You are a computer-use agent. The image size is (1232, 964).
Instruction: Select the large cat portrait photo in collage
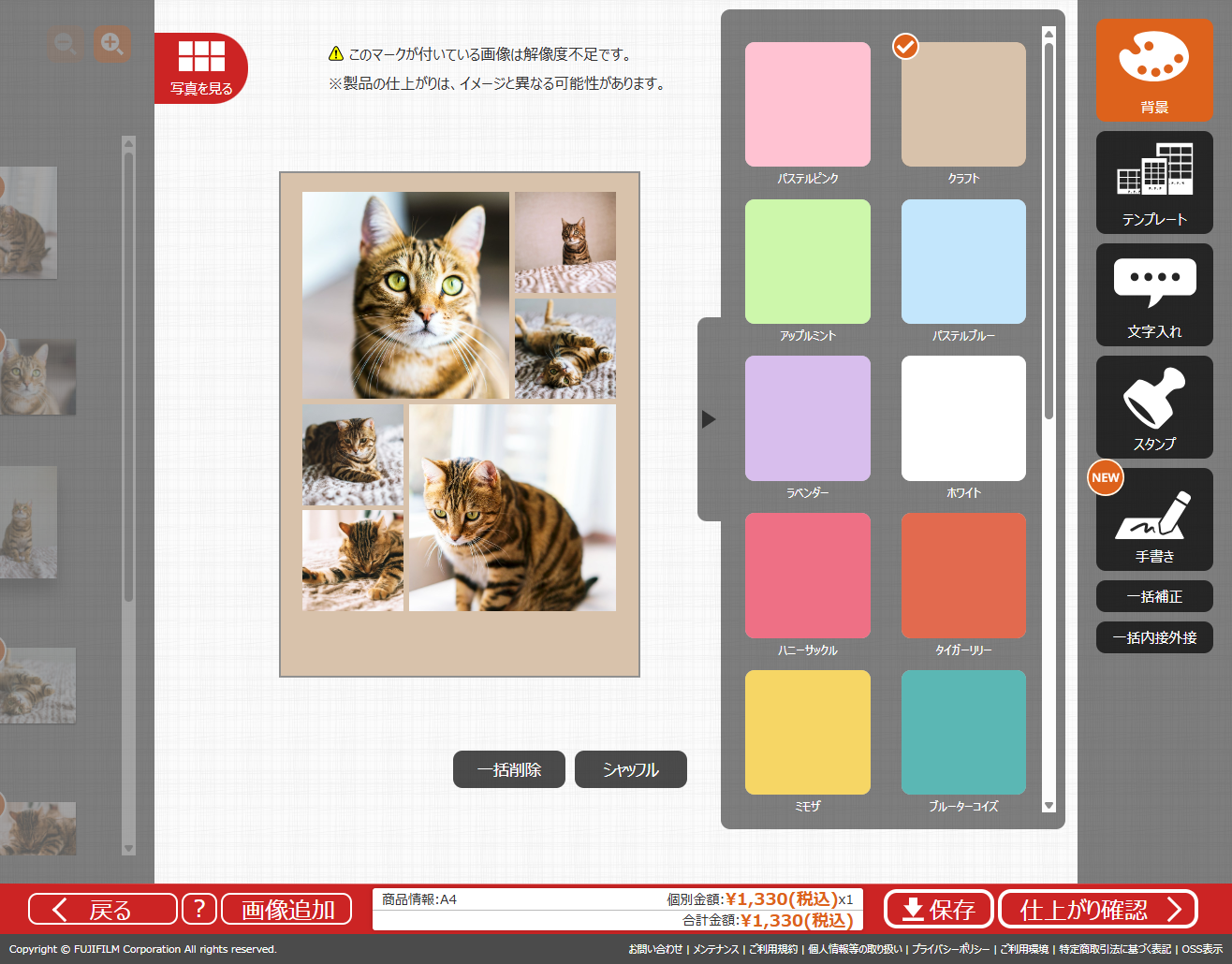click(405, 295)
